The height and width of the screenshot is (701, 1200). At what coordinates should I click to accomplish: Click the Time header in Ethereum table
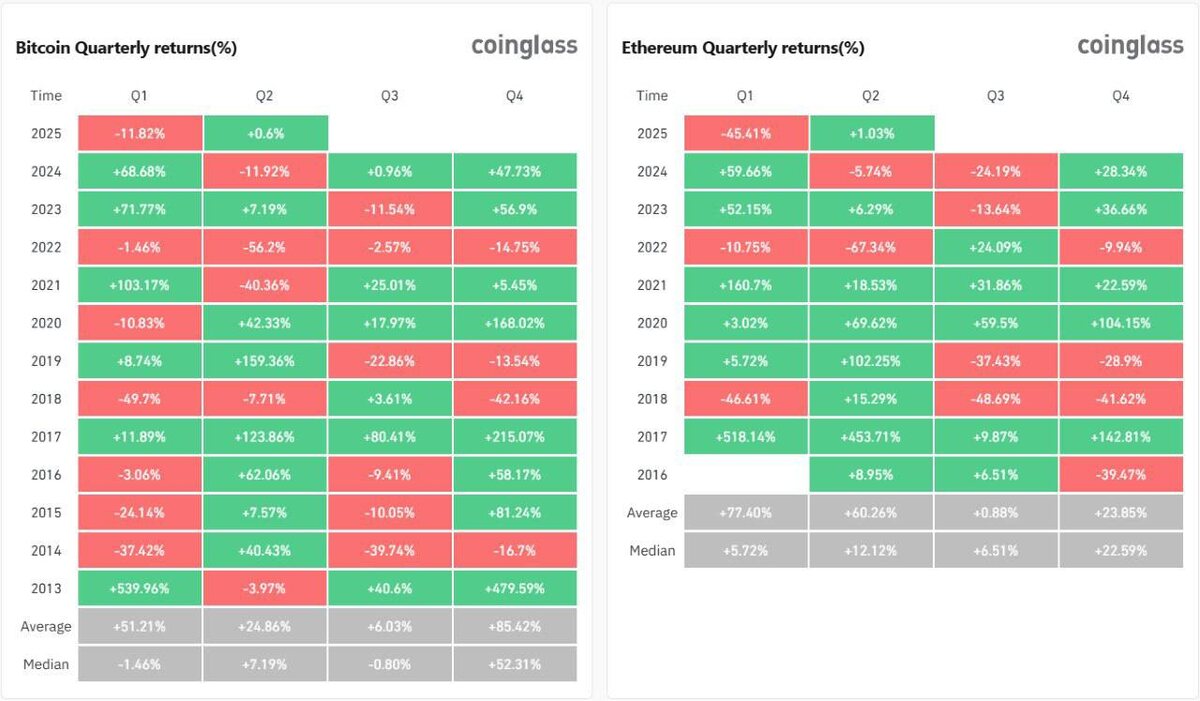pos(652,96)
